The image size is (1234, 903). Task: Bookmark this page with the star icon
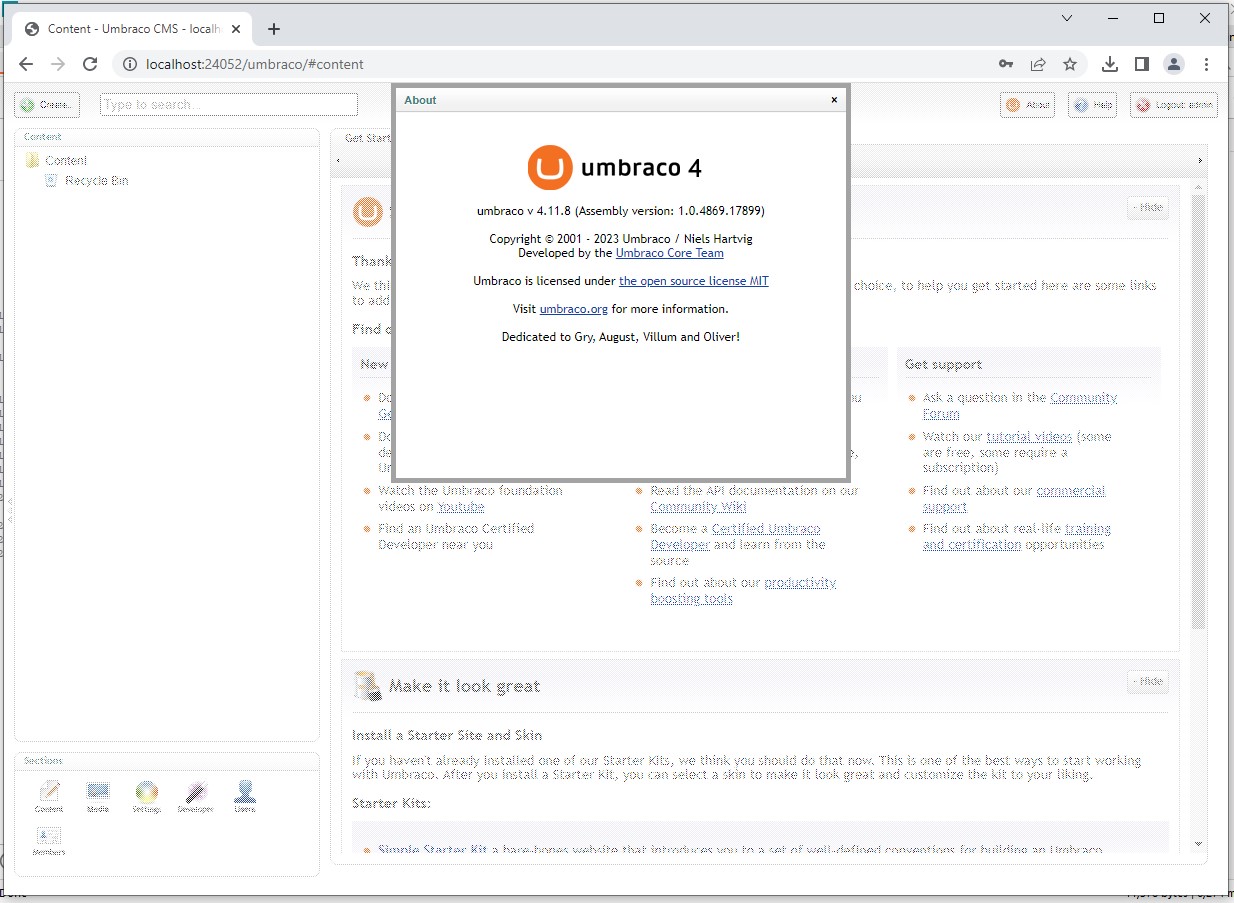(1070, 64)
